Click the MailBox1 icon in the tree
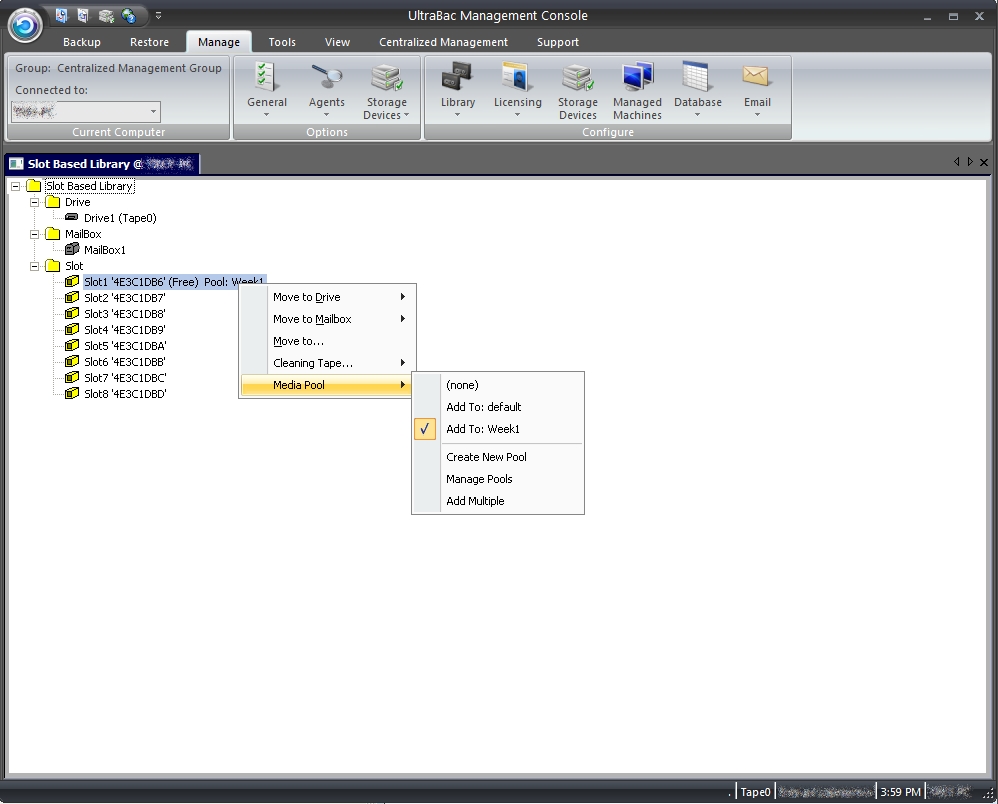998x804 pixels. (x=72, y=250)
